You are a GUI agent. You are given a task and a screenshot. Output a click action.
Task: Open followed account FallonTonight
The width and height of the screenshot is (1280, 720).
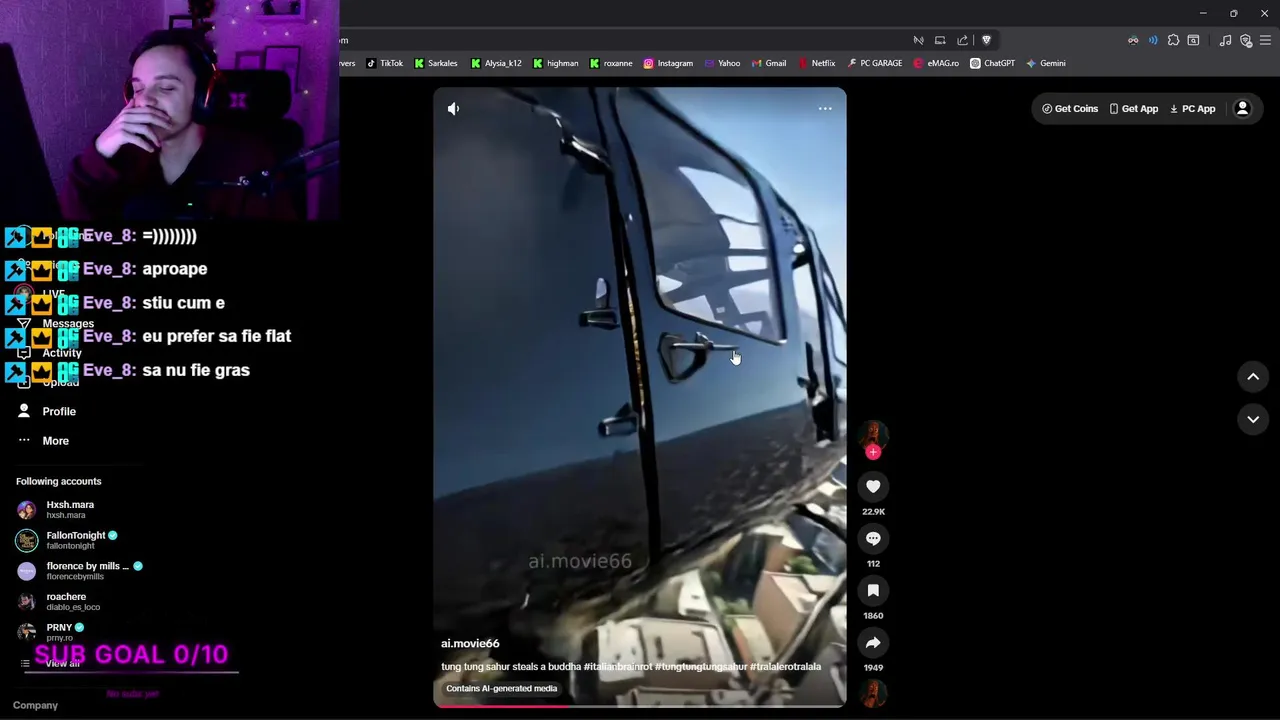[67, 540]
